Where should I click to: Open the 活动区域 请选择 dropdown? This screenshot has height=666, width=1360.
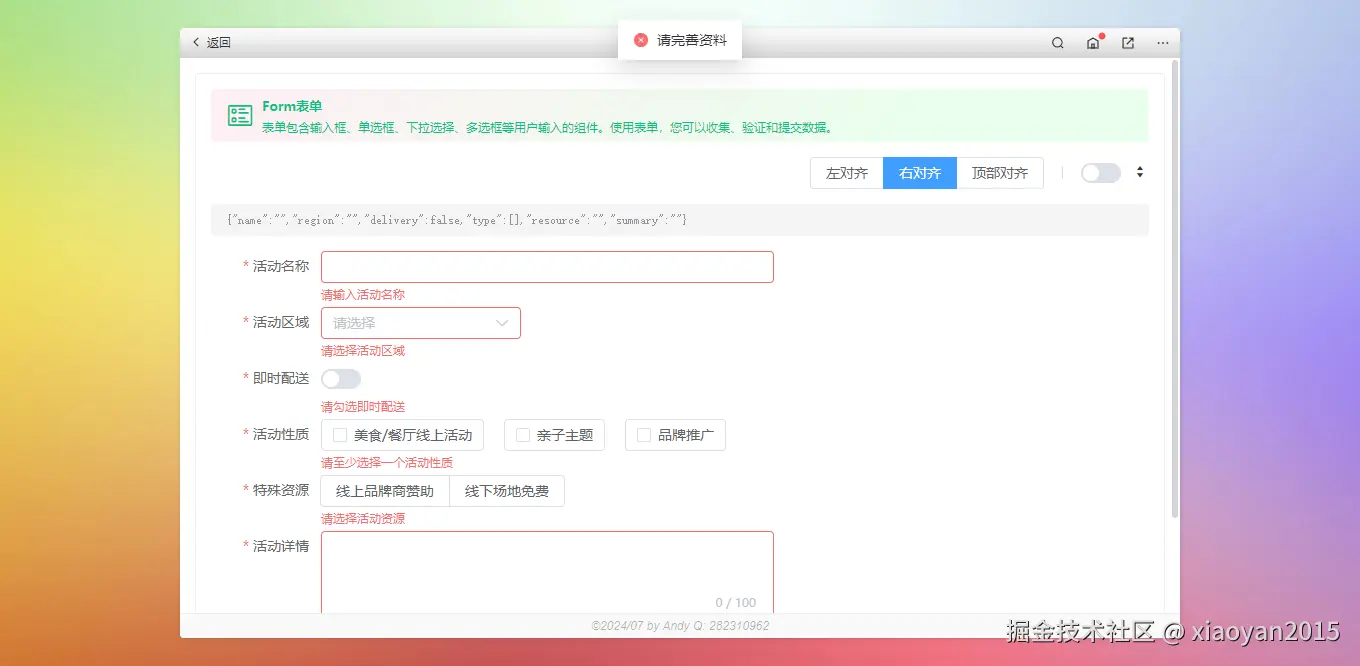[x=420, y=323]
